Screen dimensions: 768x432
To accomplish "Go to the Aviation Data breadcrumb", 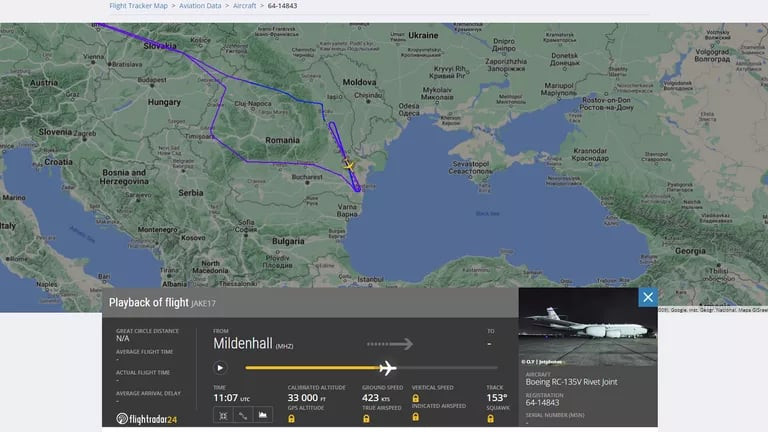I will pos(200,6).
